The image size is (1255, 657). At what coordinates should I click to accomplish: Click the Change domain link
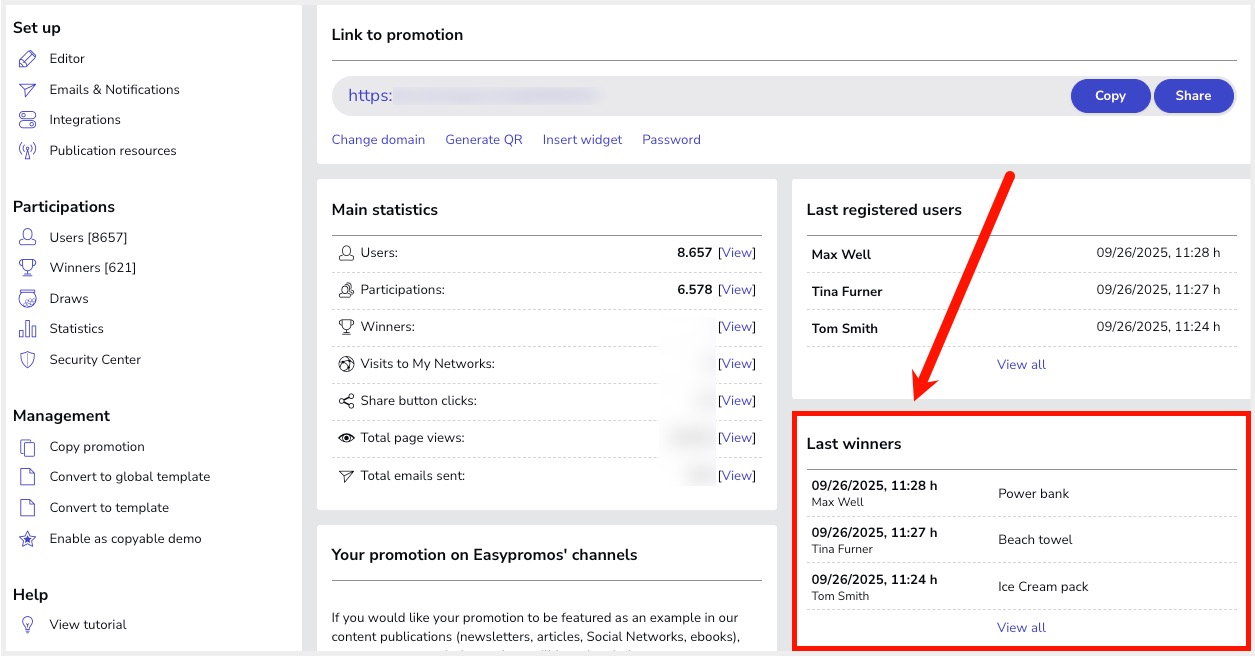coord(378,140)
